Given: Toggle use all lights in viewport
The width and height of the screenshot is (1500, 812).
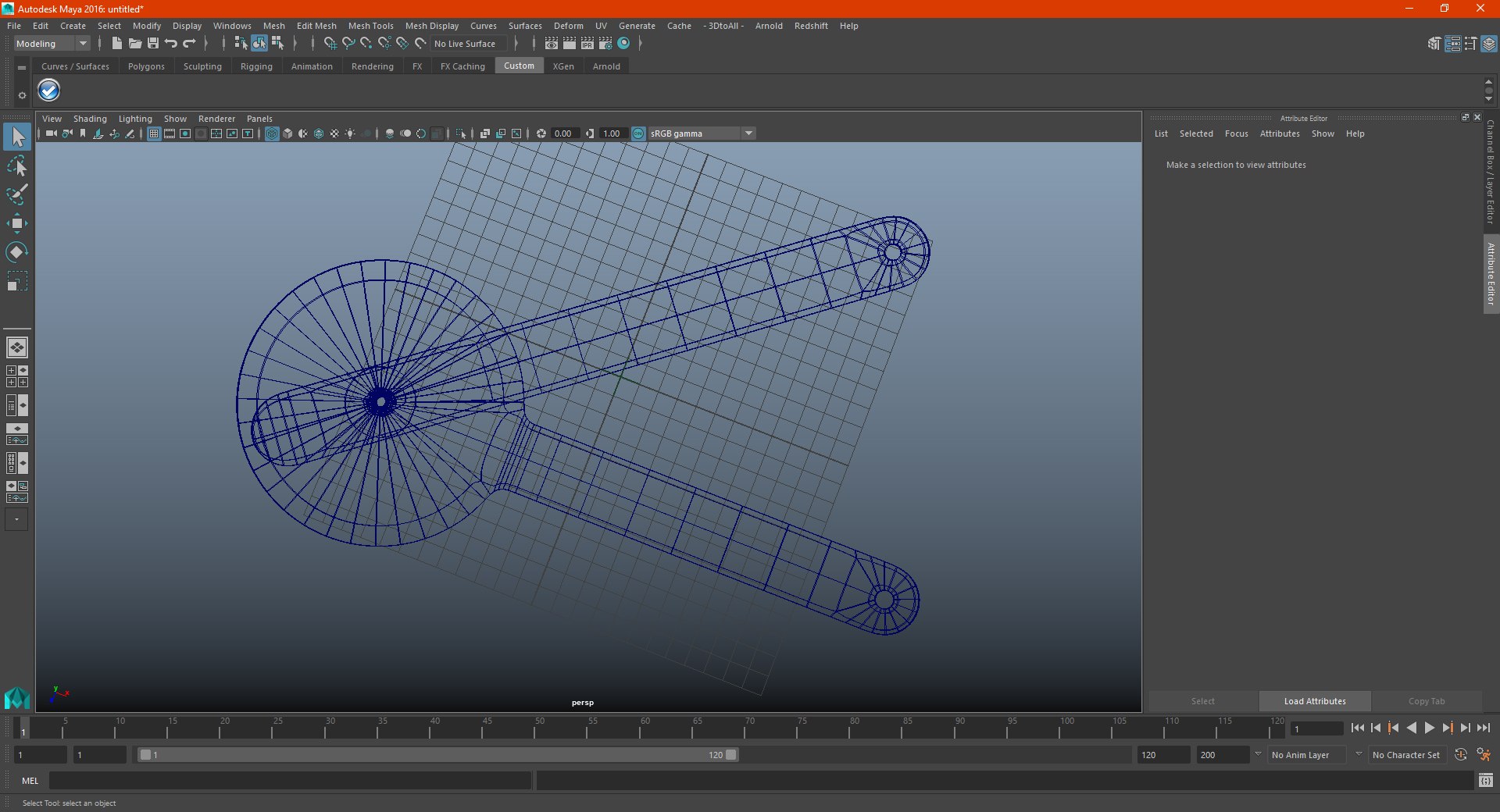Looking at the screenshot, I should (x=350, y=134).
